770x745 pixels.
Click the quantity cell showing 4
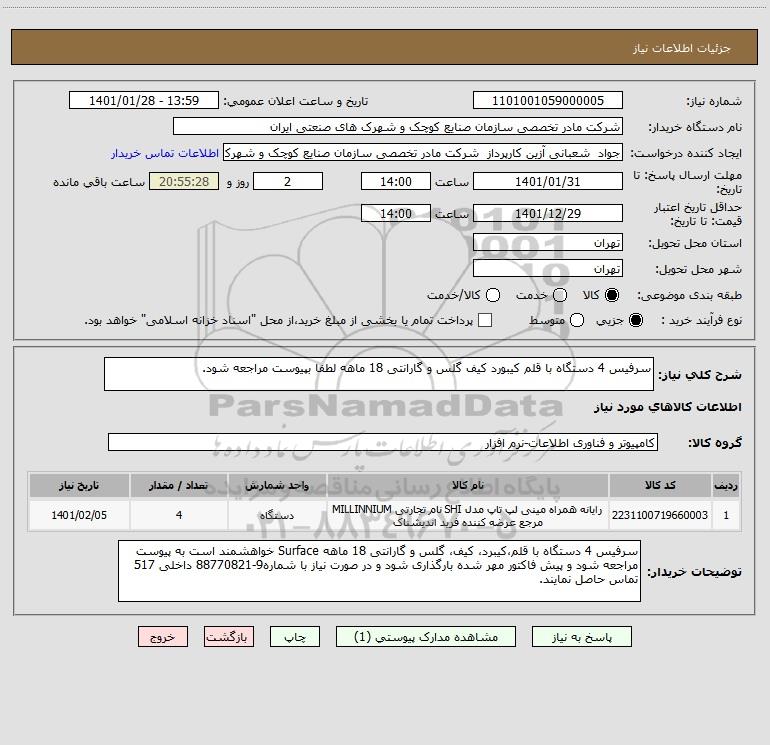coord(179,515)
